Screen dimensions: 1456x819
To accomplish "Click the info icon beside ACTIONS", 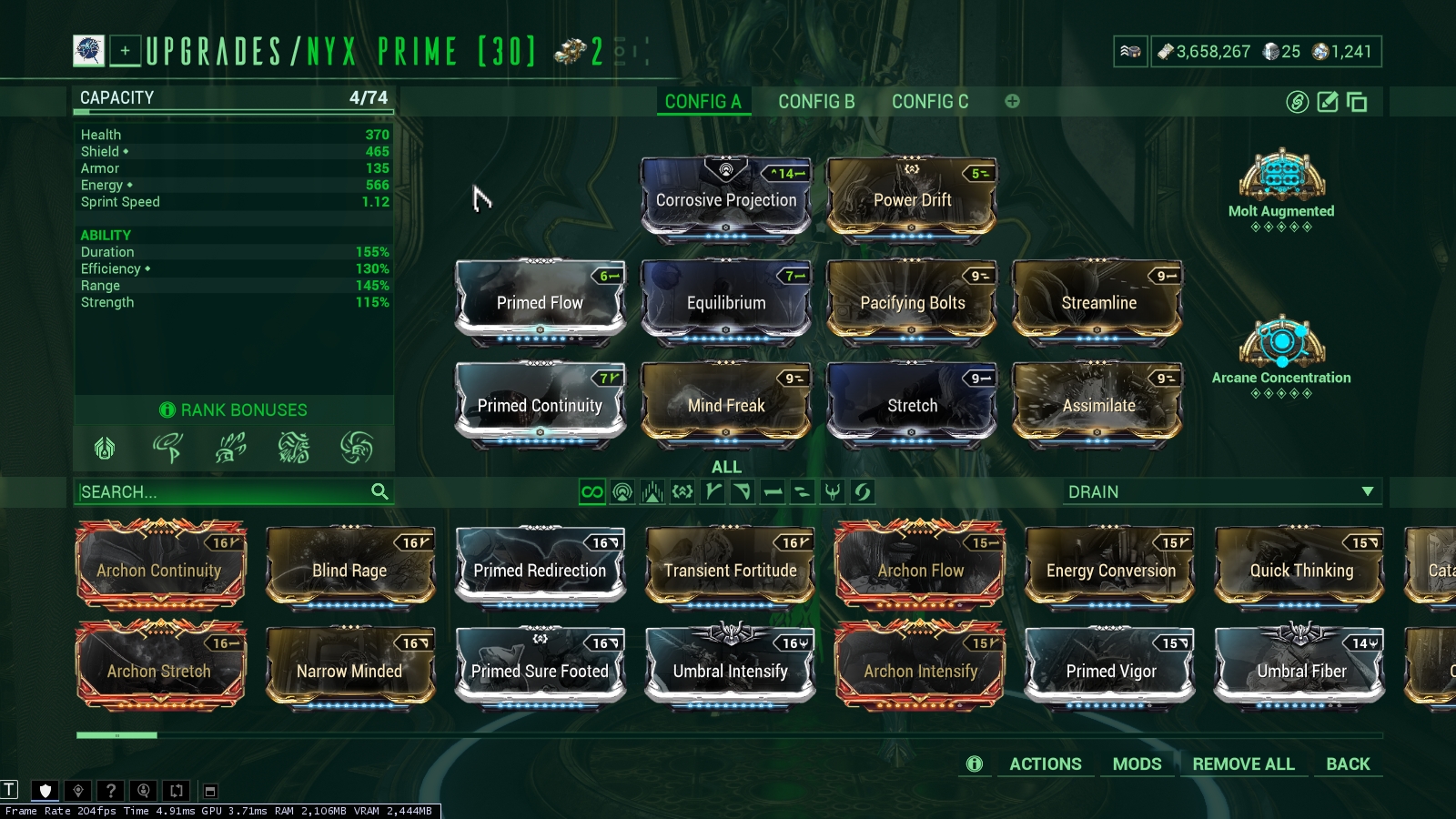I will (x=975, y=764).
